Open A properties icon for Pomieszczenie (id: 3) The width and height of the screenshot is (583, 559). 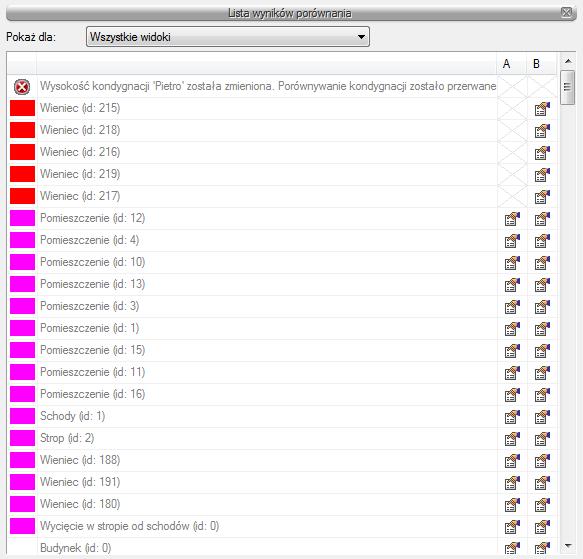(x=512, y=306)
